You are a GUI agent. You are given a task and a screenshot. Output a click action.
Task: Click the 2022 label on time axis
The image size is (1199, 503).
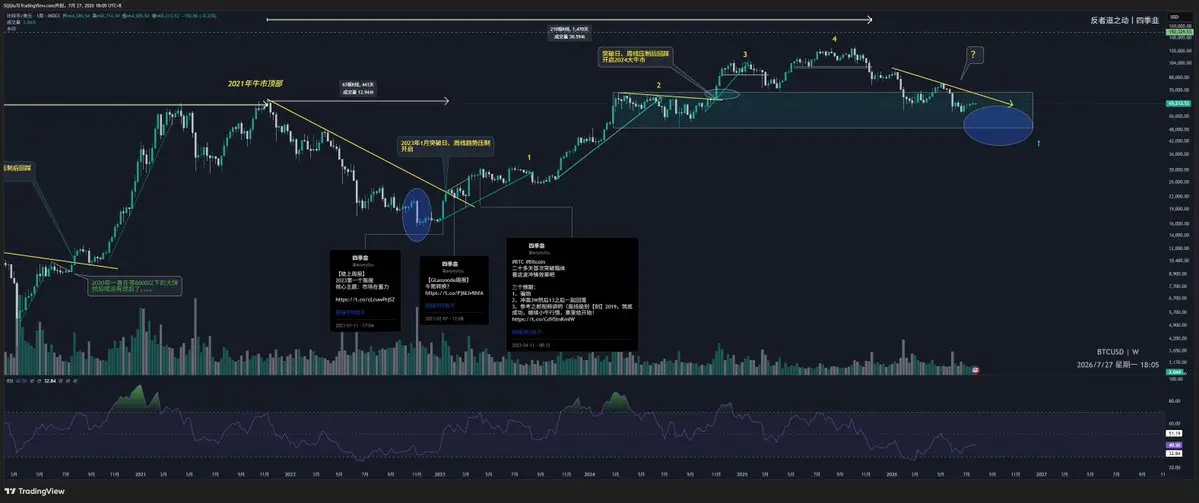coord(290,474)
